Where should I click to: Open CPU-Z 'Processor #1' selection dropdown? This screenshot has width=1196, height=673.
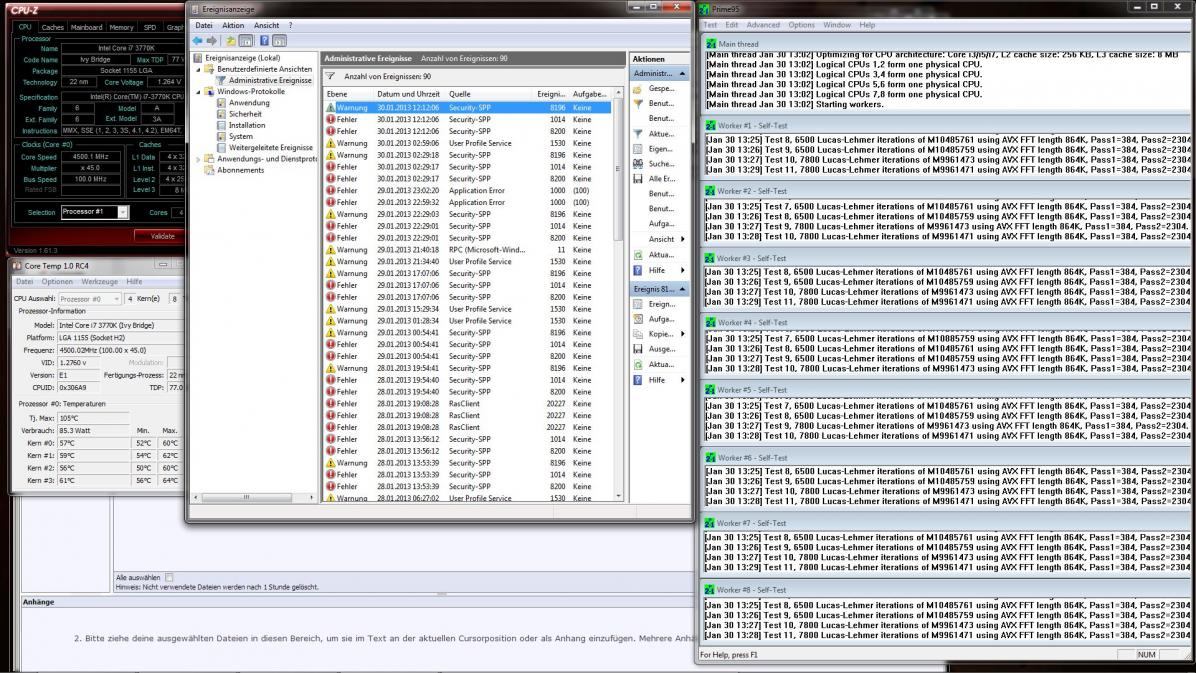pos(122,212)
